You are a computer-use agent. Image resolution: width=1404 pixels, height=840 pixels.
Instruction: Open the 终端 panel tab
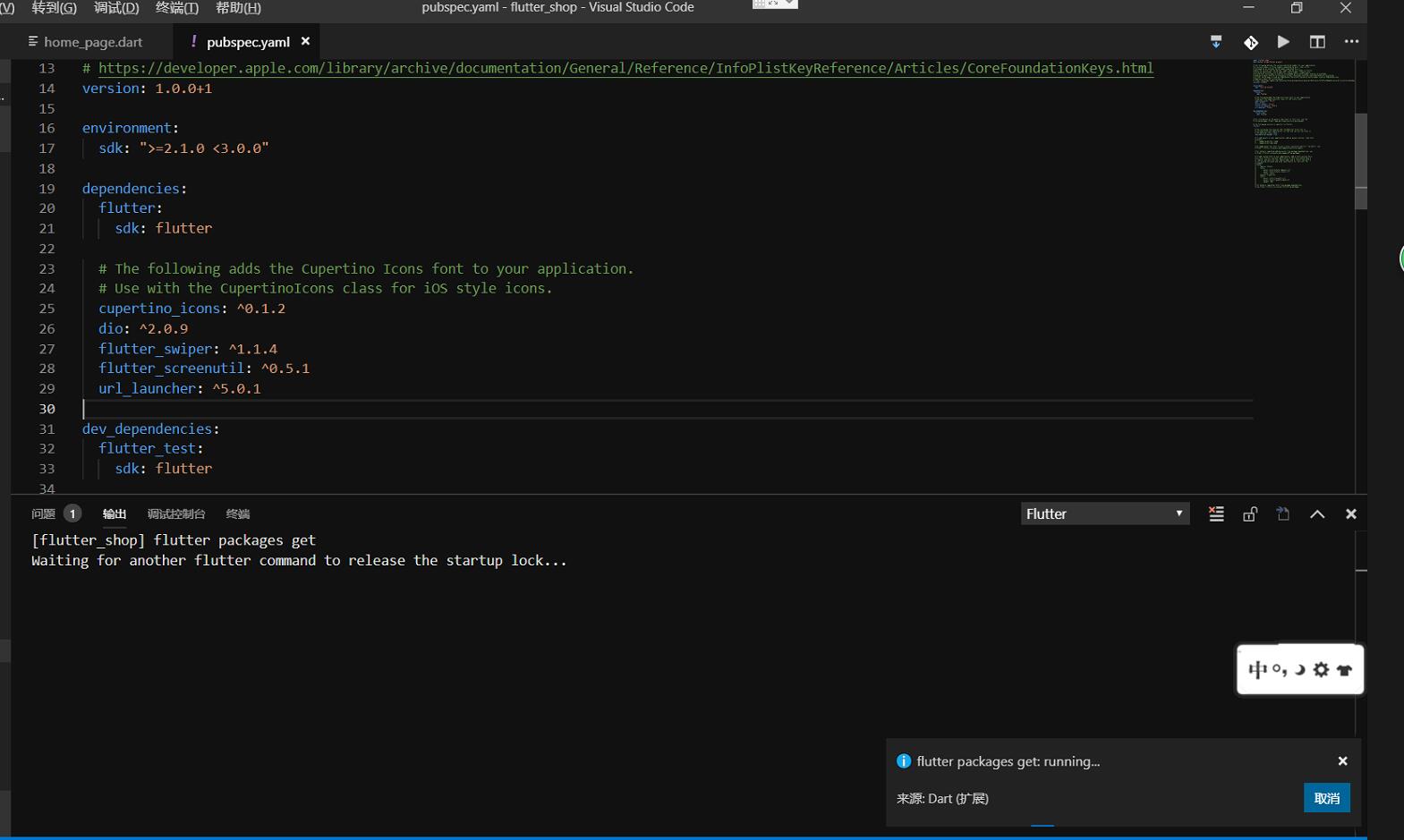tap(238, 513)
